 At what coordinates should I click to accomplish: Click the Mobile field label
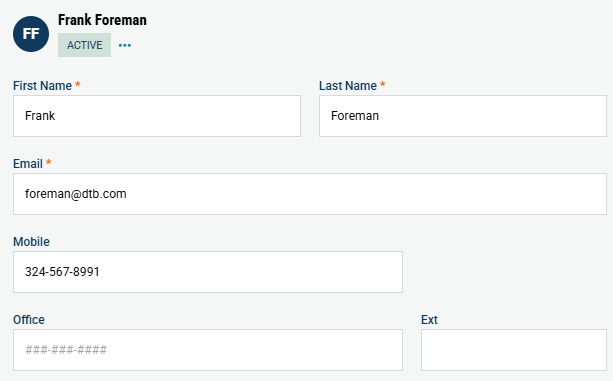tap(31, 241)
